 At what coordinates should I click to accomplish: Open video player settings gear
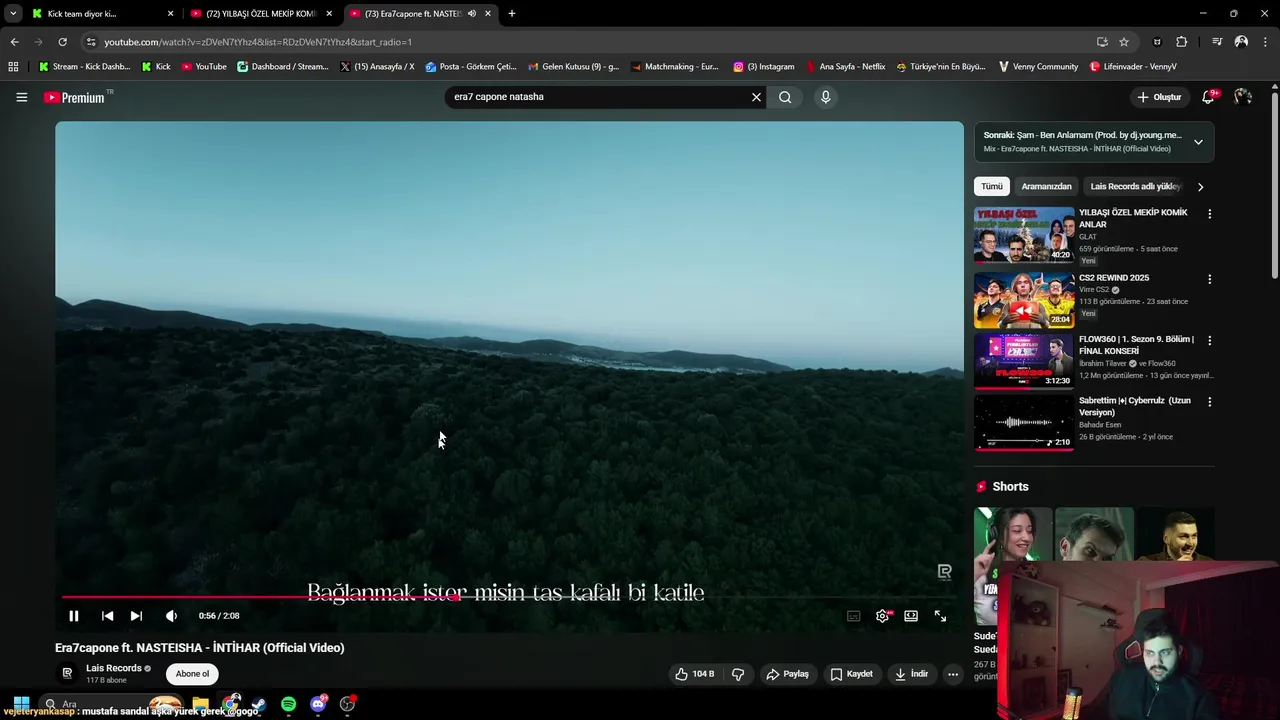882,616
